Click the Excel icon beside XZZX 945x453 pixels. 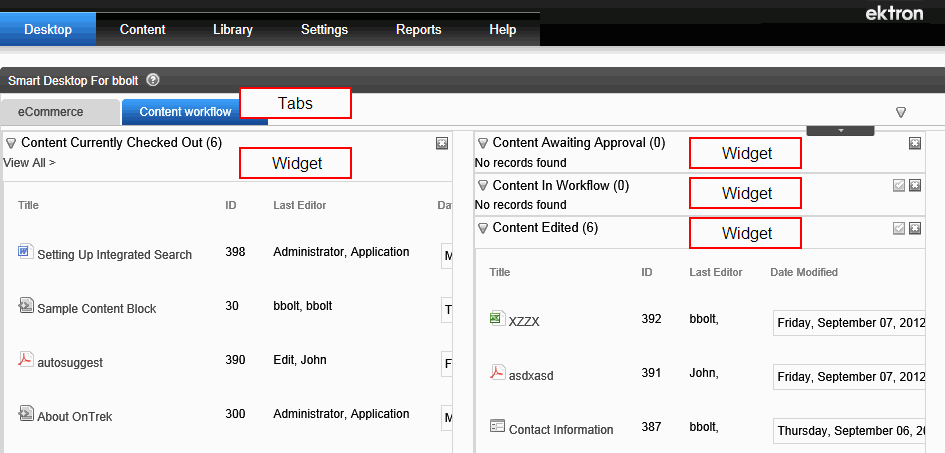point(497,318)
